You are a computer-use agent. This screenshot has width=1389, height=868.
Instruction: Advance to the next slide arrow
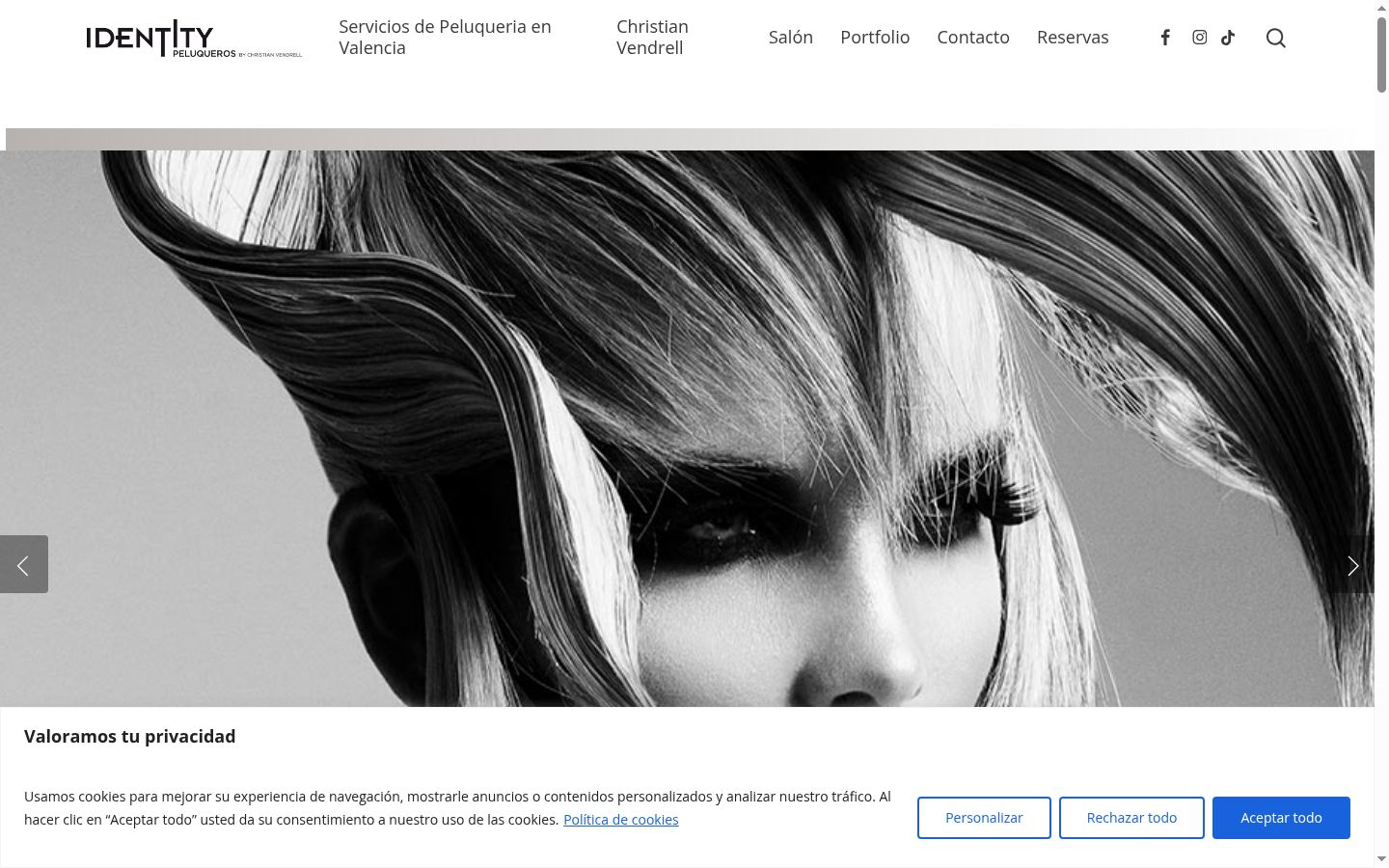1351,564
